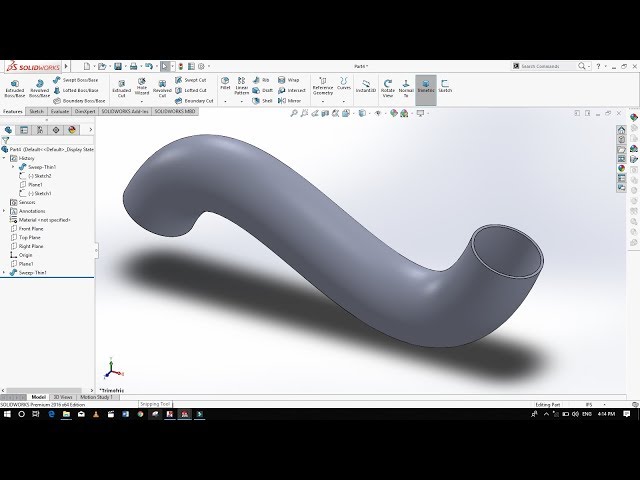Image resolution: width=640 pixels, height=480 pixels.
Task: Collapse the History tree node
Action: coord(4,158)
